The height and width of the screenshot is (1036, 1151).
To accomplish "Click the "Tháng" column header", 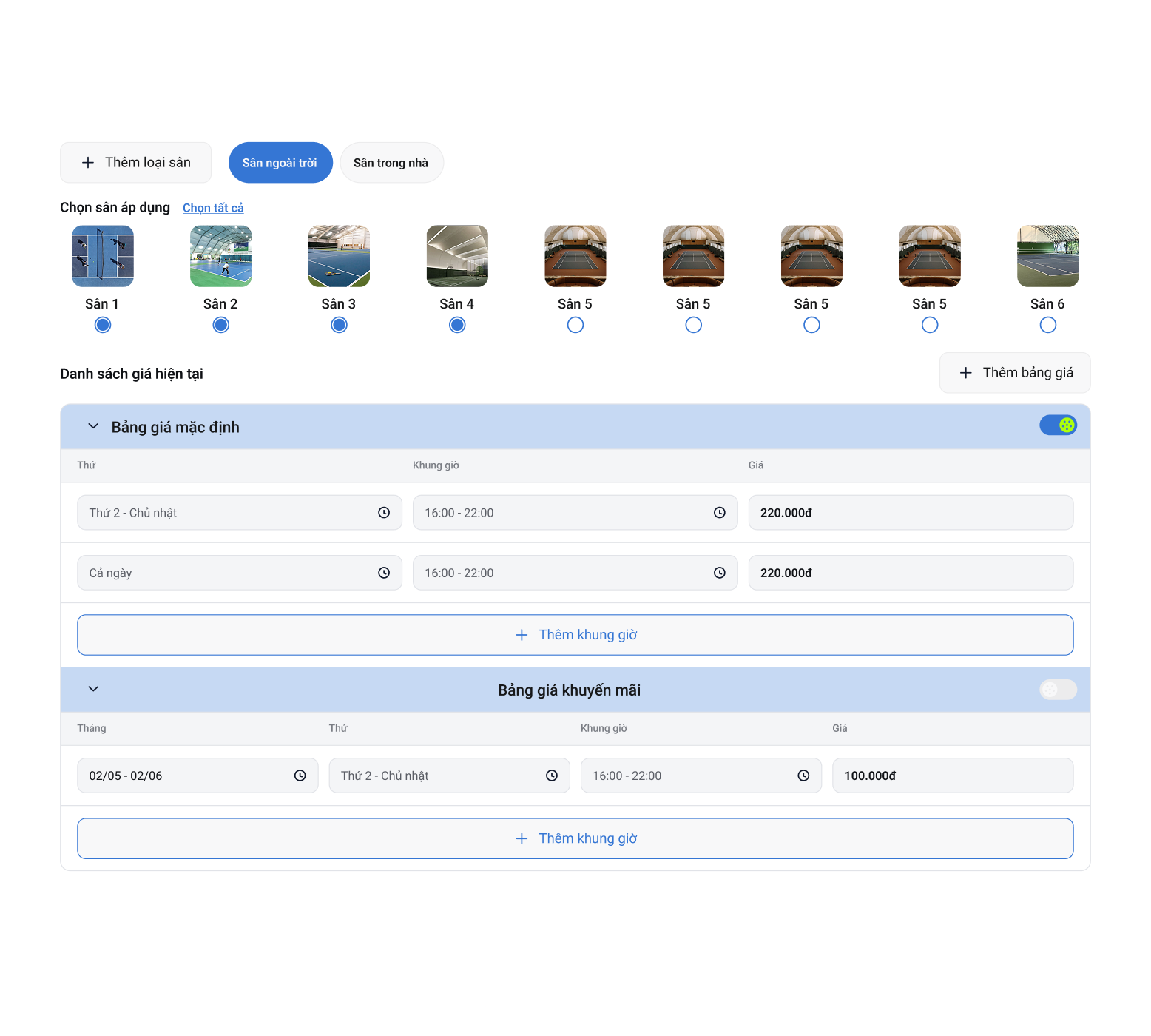I will coord(92,728).
